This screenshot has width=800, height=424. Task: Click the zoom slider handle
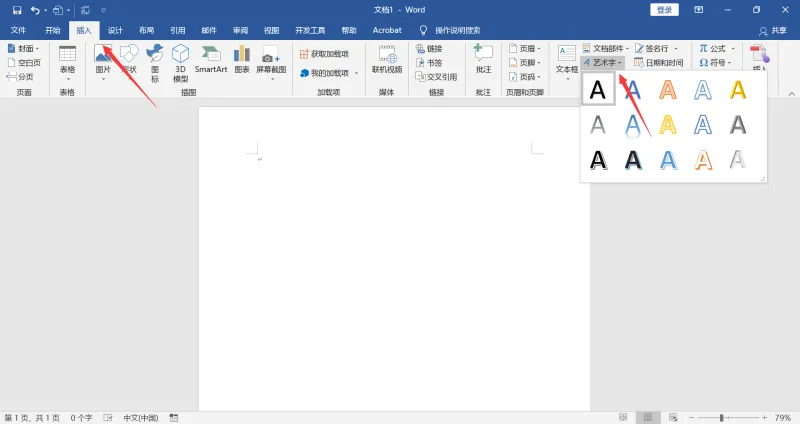pos(721,417)
